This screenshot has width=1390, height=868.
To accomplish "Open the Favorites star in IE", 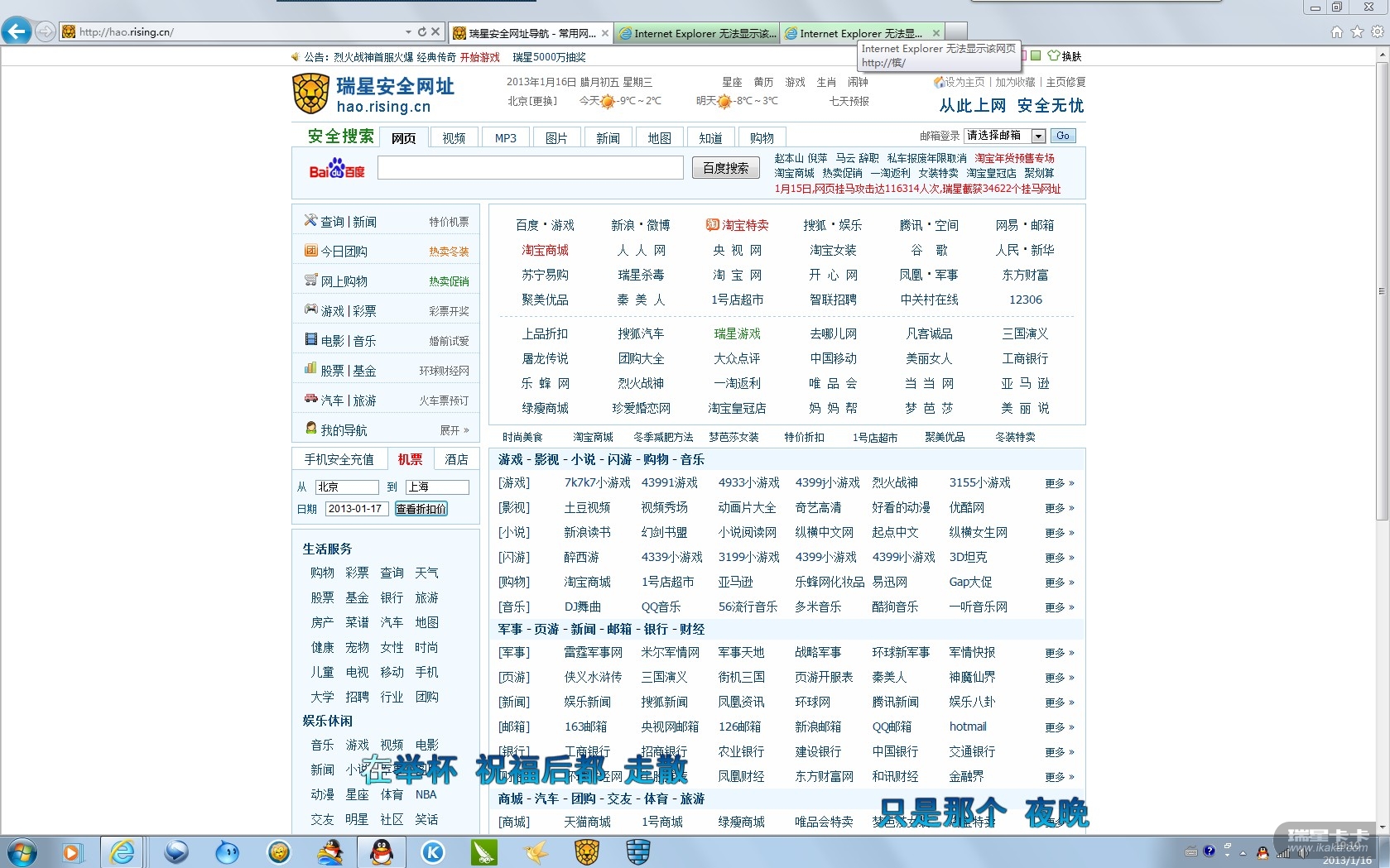I will pyautogui.click(x=1358, y=32).
